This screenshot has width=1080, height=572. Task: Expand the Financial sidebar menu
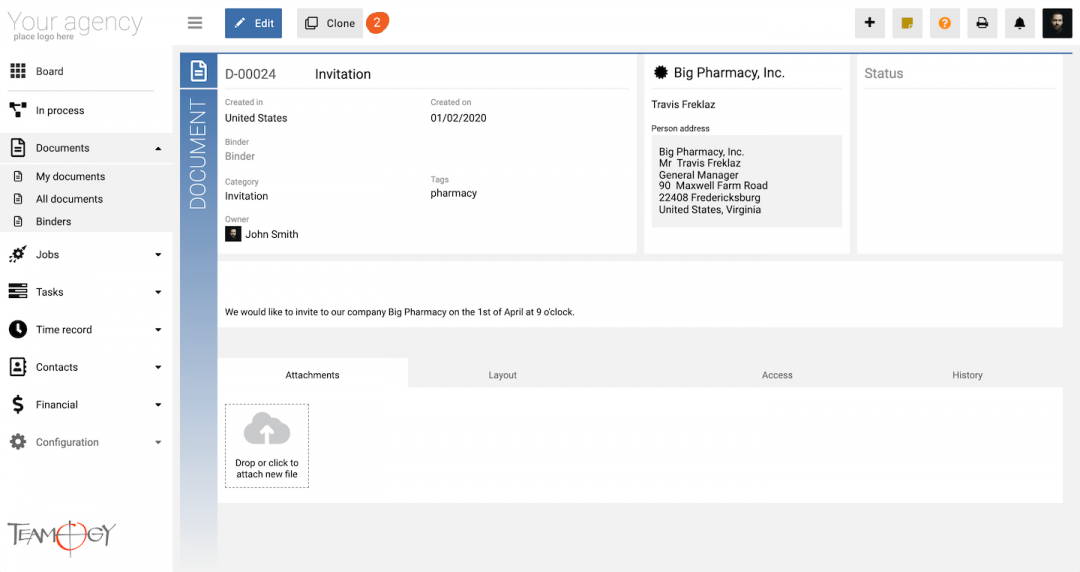point(158,405)
